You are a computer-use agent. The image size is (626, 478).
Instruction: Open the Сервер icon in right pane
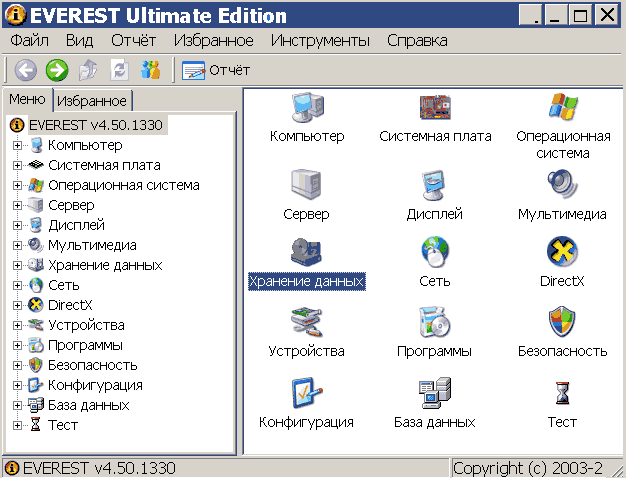coord(306,184)
